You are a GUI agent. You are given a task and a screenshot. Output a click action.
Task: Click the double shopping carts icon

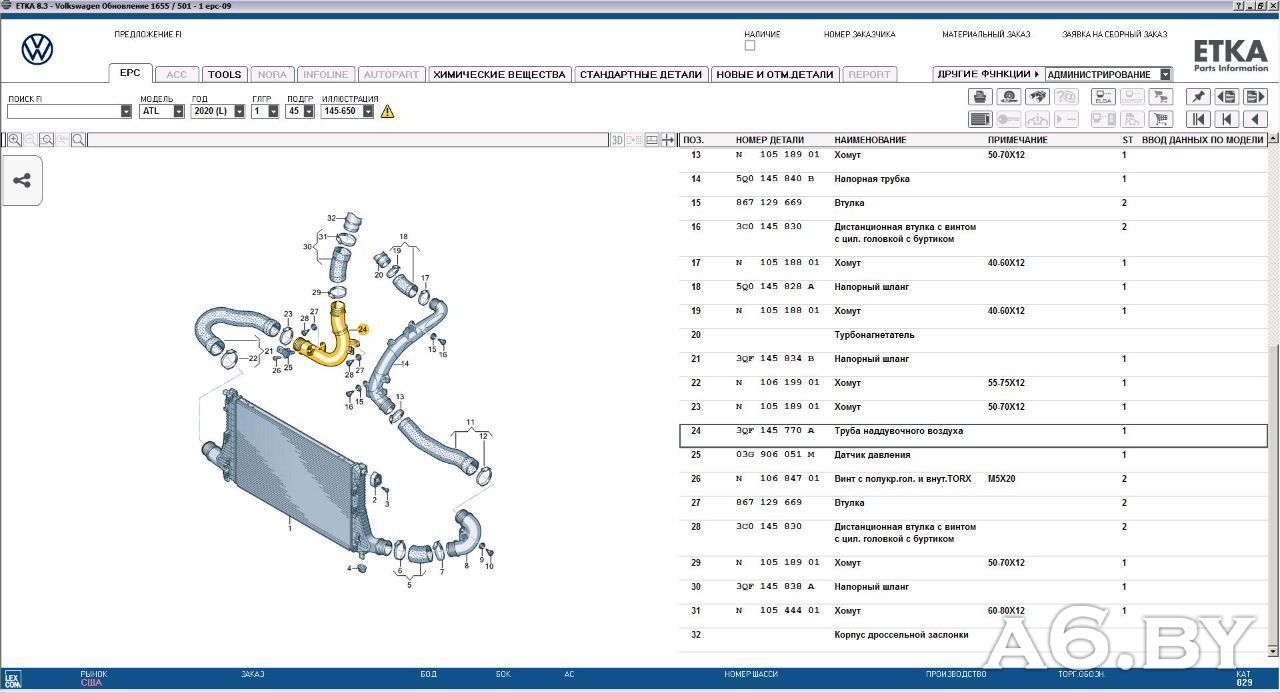[1161, 97]
